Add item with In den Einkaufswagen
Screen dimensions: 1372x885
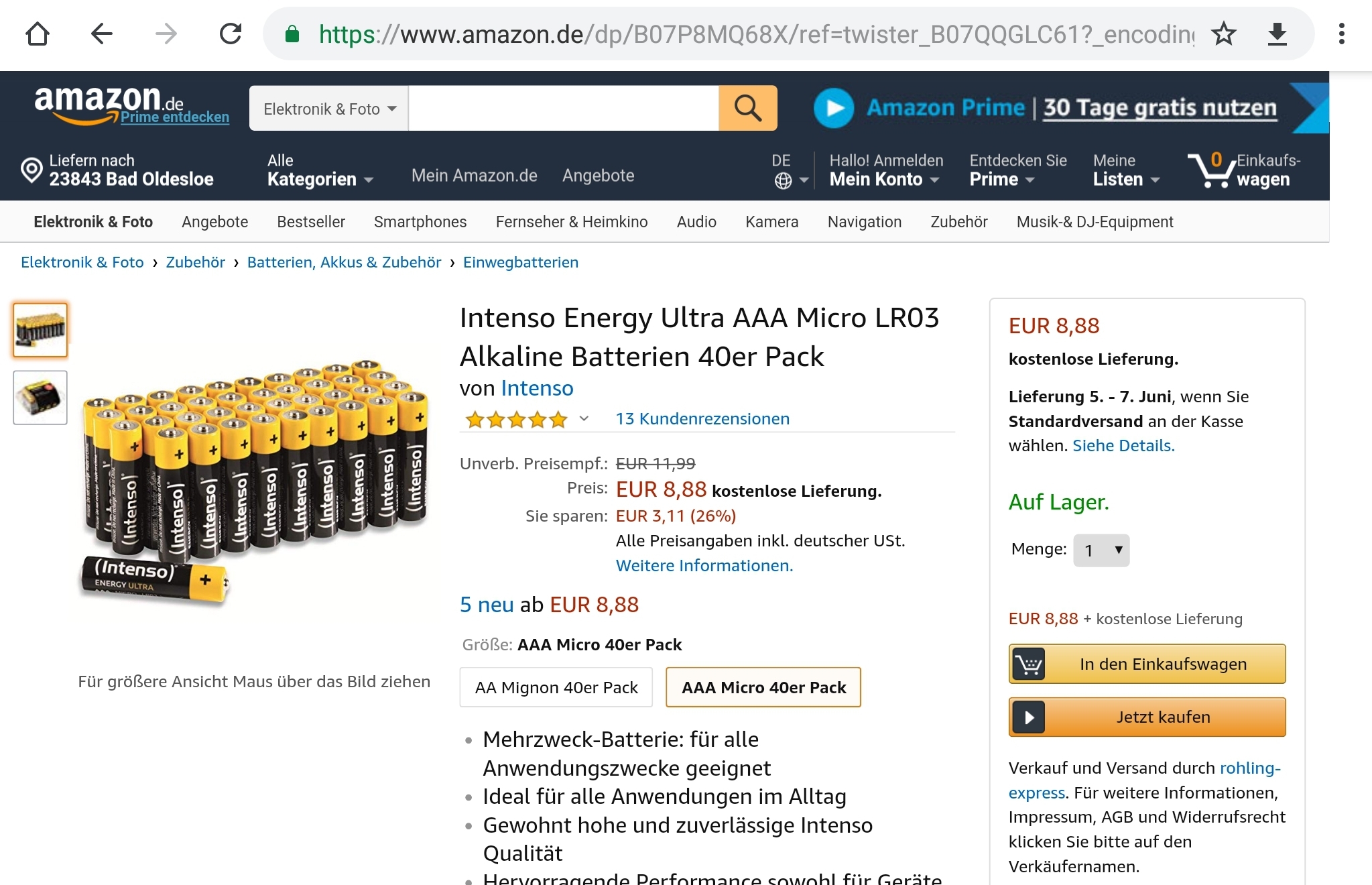1147,664
